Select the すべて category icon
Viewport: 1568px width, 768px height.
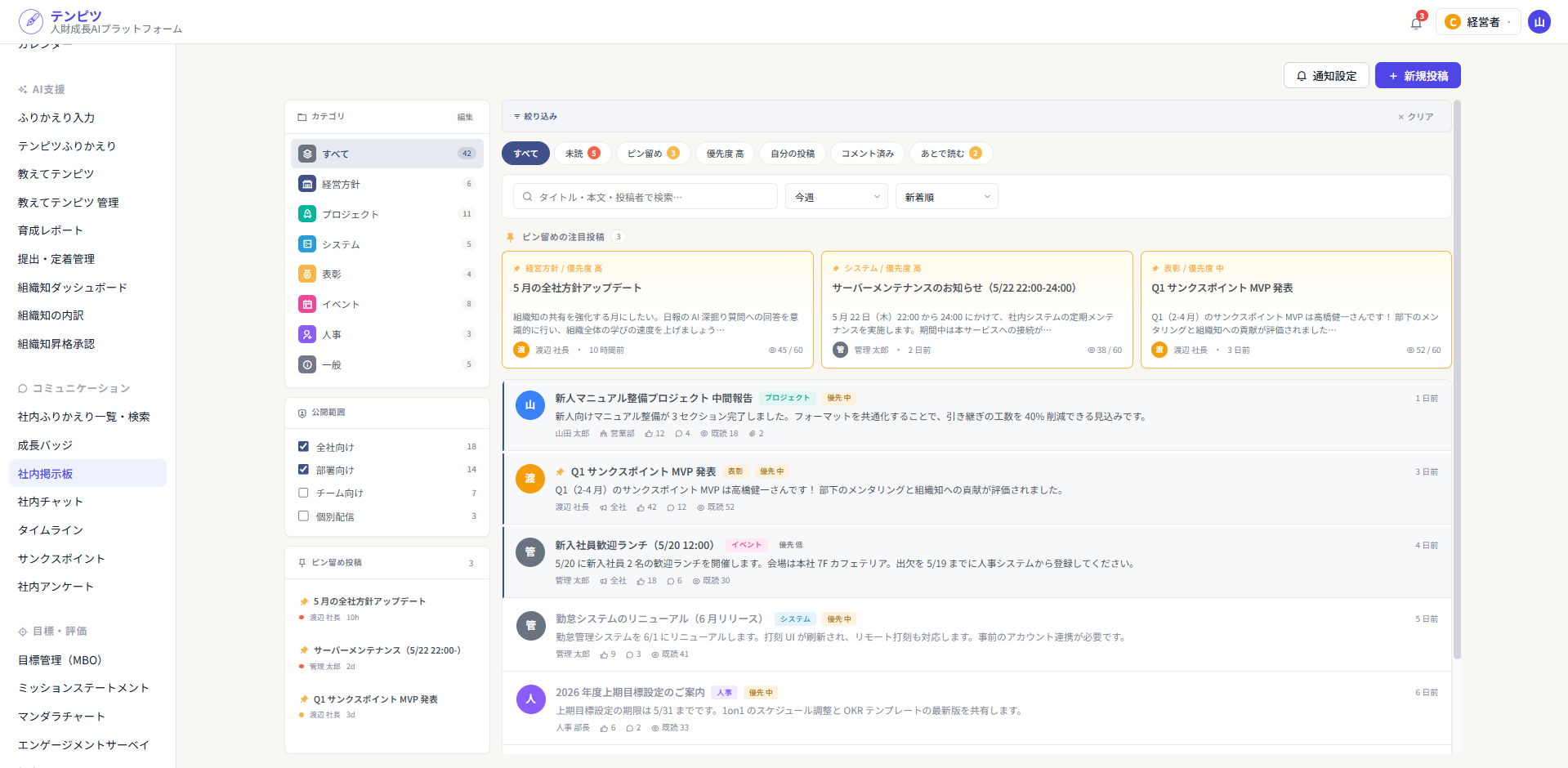pos(307,154)
